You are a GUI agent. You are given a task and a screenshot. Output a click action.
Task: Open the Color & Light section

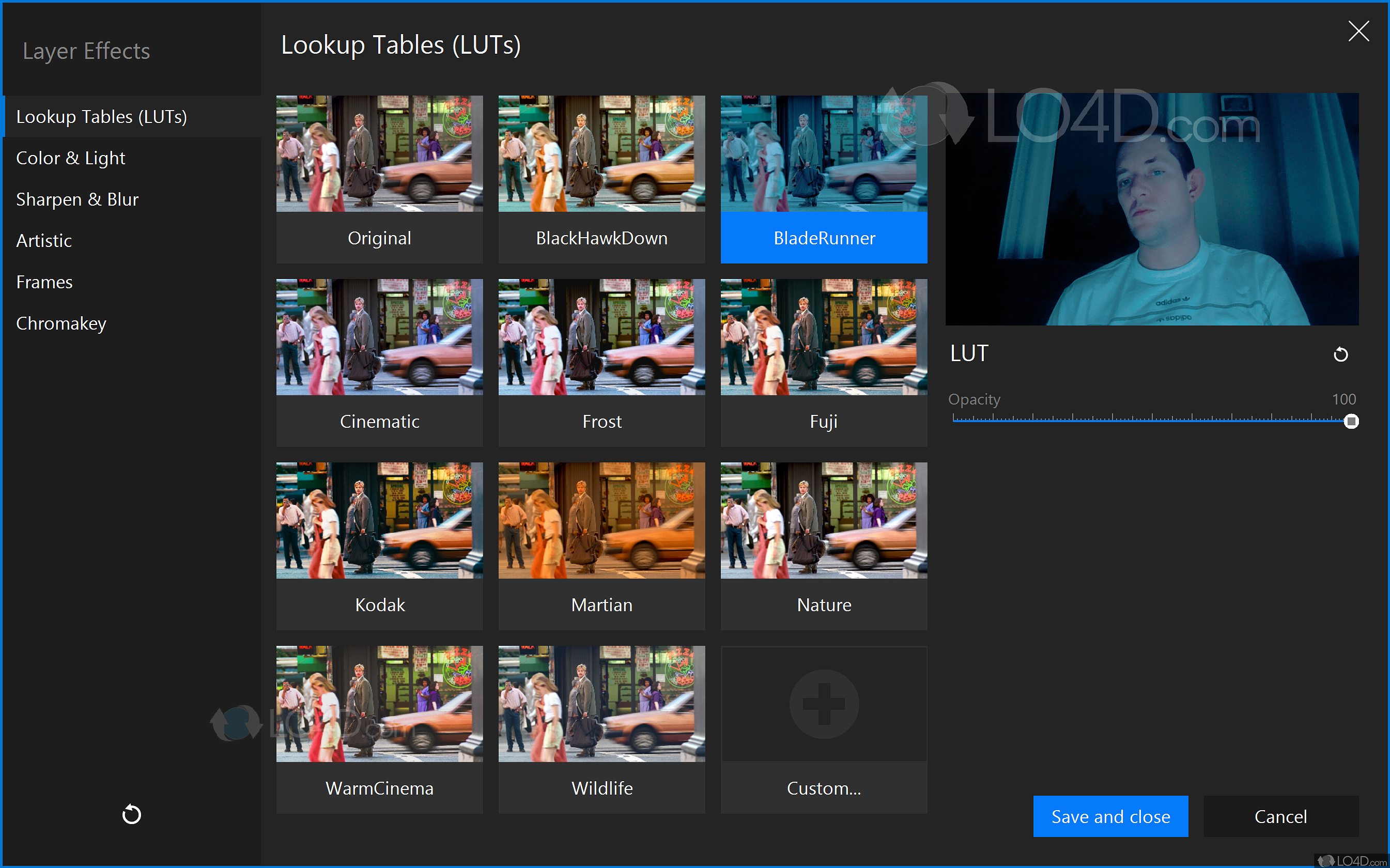tap(70, 158)
